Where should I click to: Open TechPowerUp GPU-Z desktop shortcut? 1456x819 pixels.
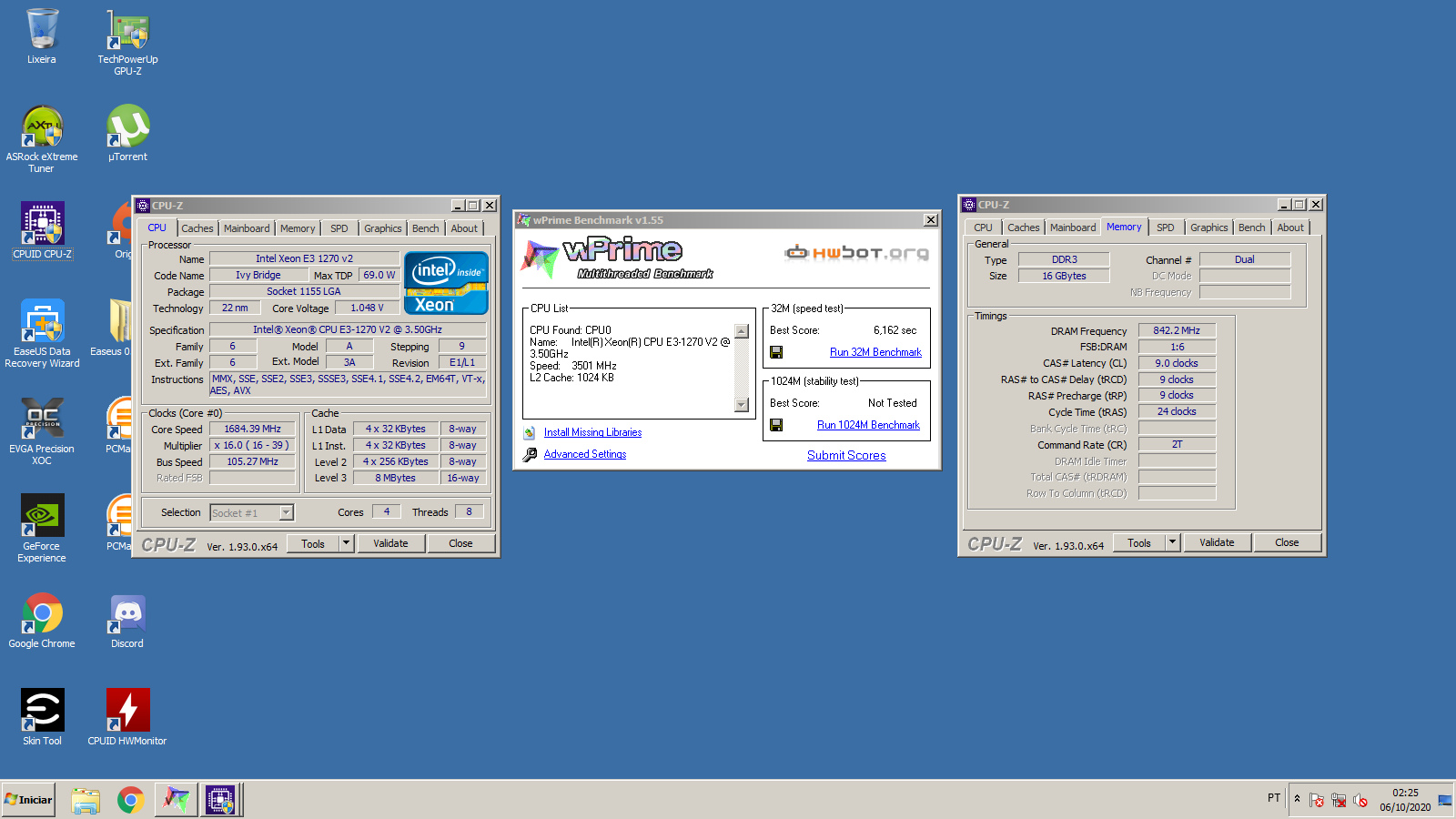tap(127, 41)
